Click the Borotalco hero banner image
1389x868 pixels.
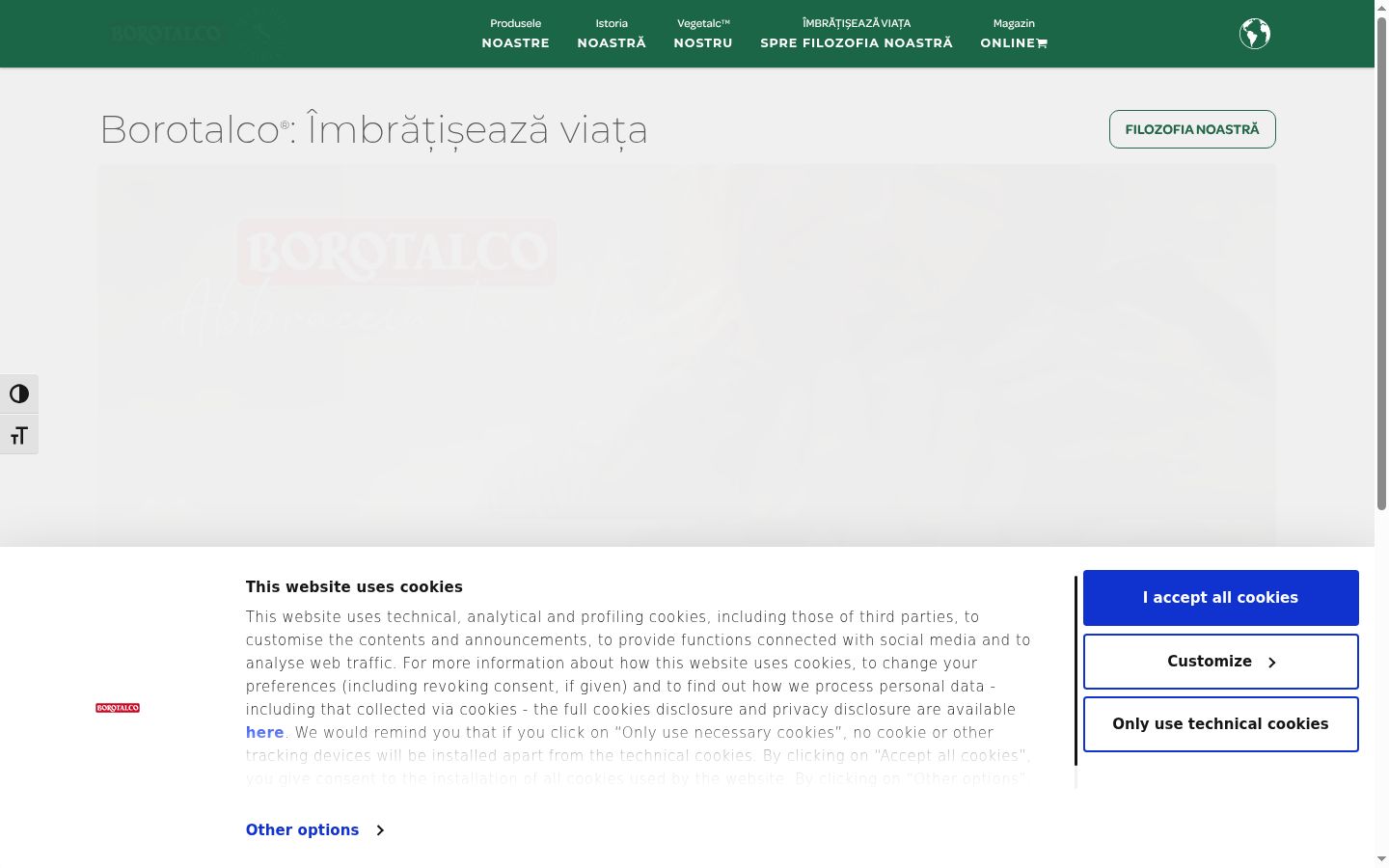[x=687, y=355]
